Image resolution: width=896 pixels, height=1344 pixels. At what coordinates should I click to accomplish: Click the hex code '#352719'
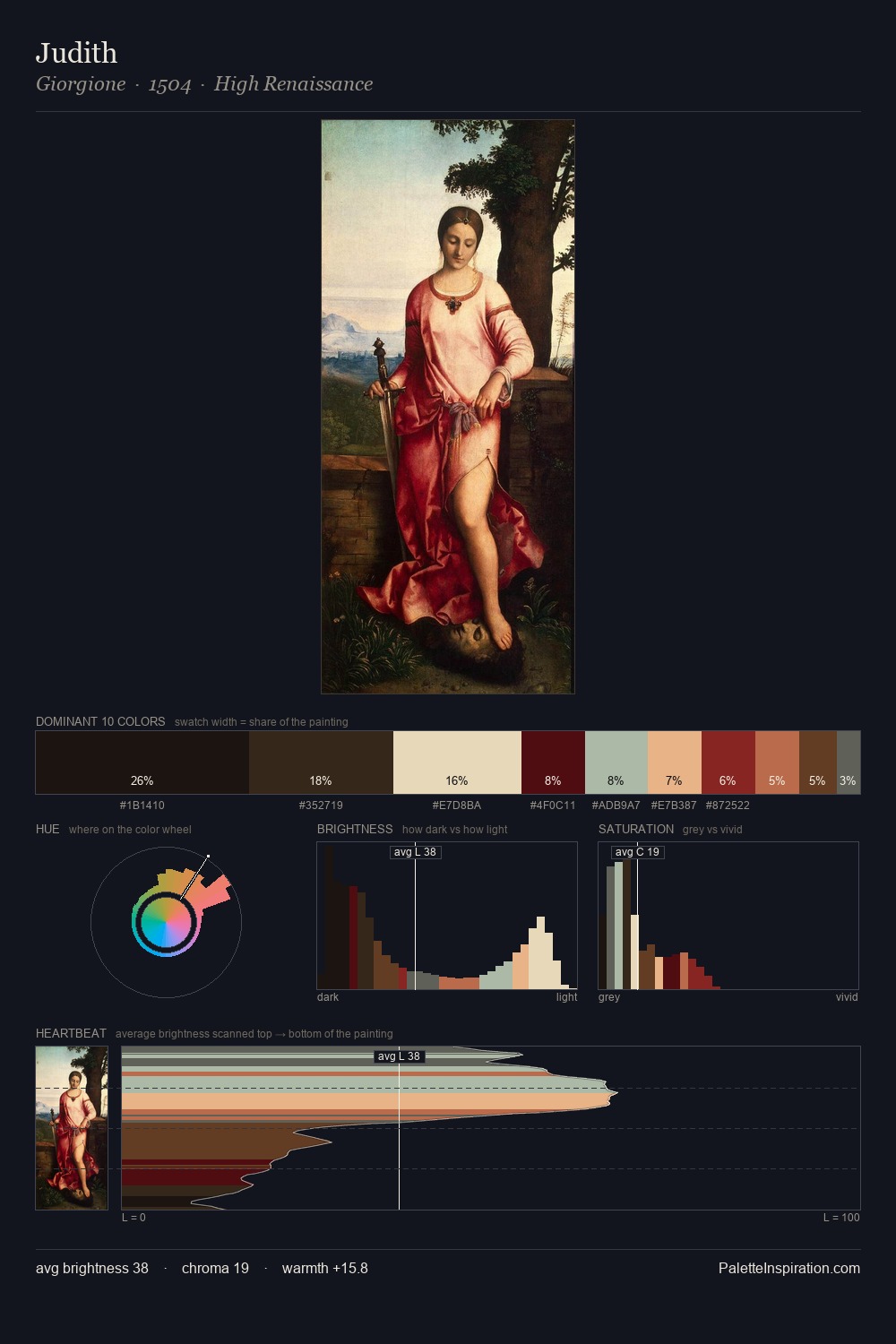[321, 806]
